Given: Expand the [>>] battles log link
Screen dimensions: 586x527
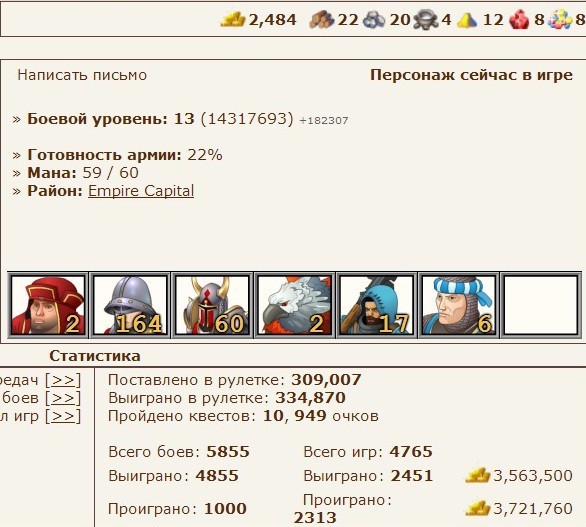Looking at the screenshot, I should [63, 398].
